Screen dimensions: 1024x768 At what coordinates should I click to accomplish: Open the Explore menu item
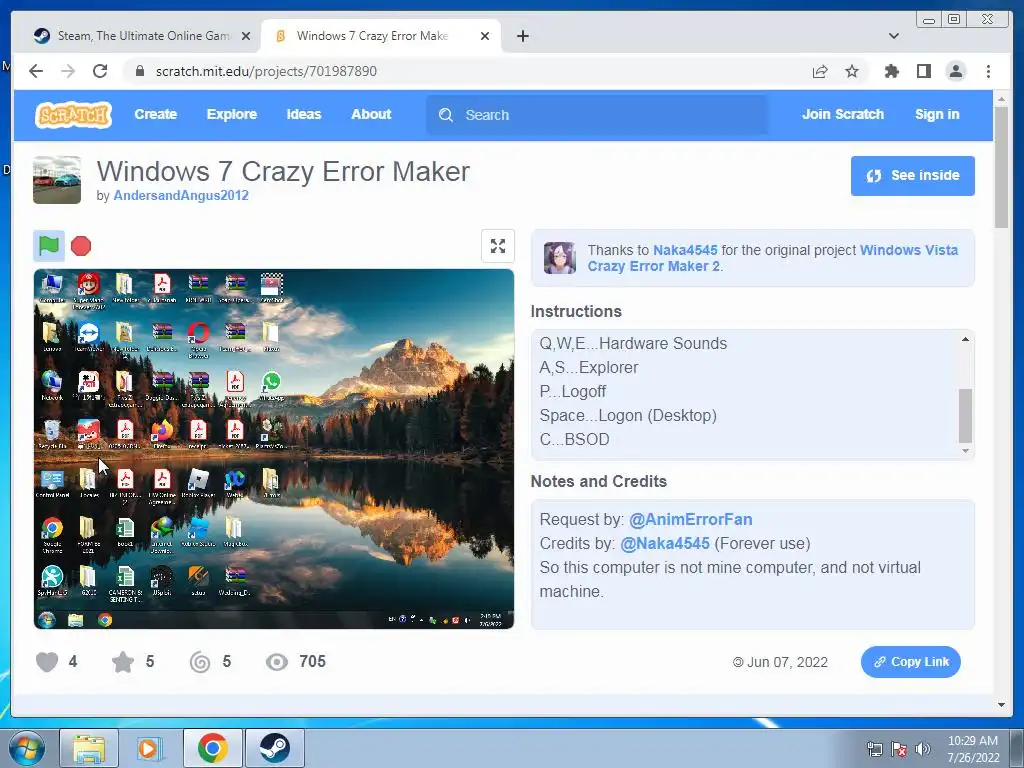tap(232, 114)
